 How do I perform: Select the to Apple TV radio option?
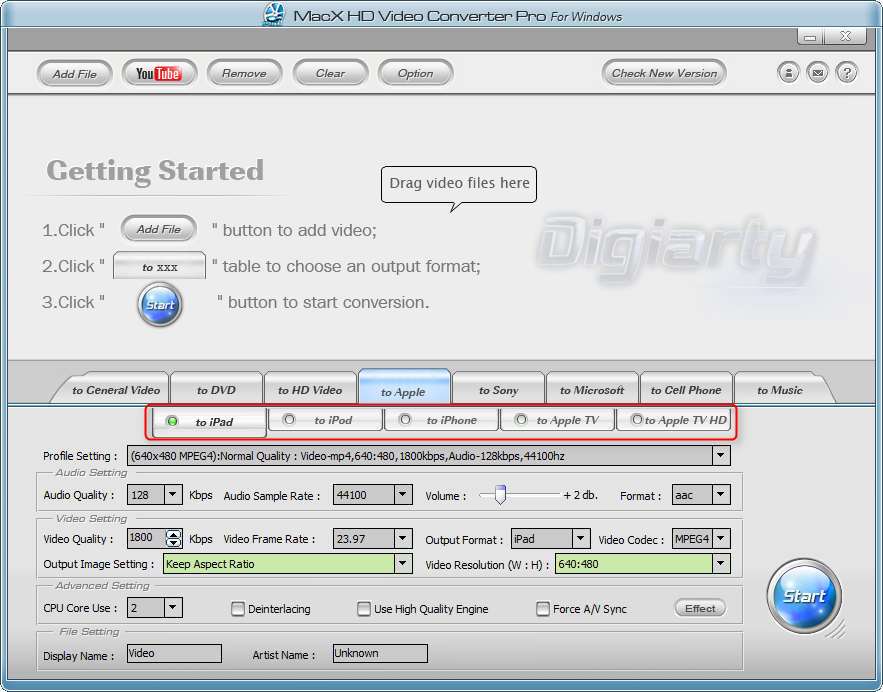click(x=521, y=419)
